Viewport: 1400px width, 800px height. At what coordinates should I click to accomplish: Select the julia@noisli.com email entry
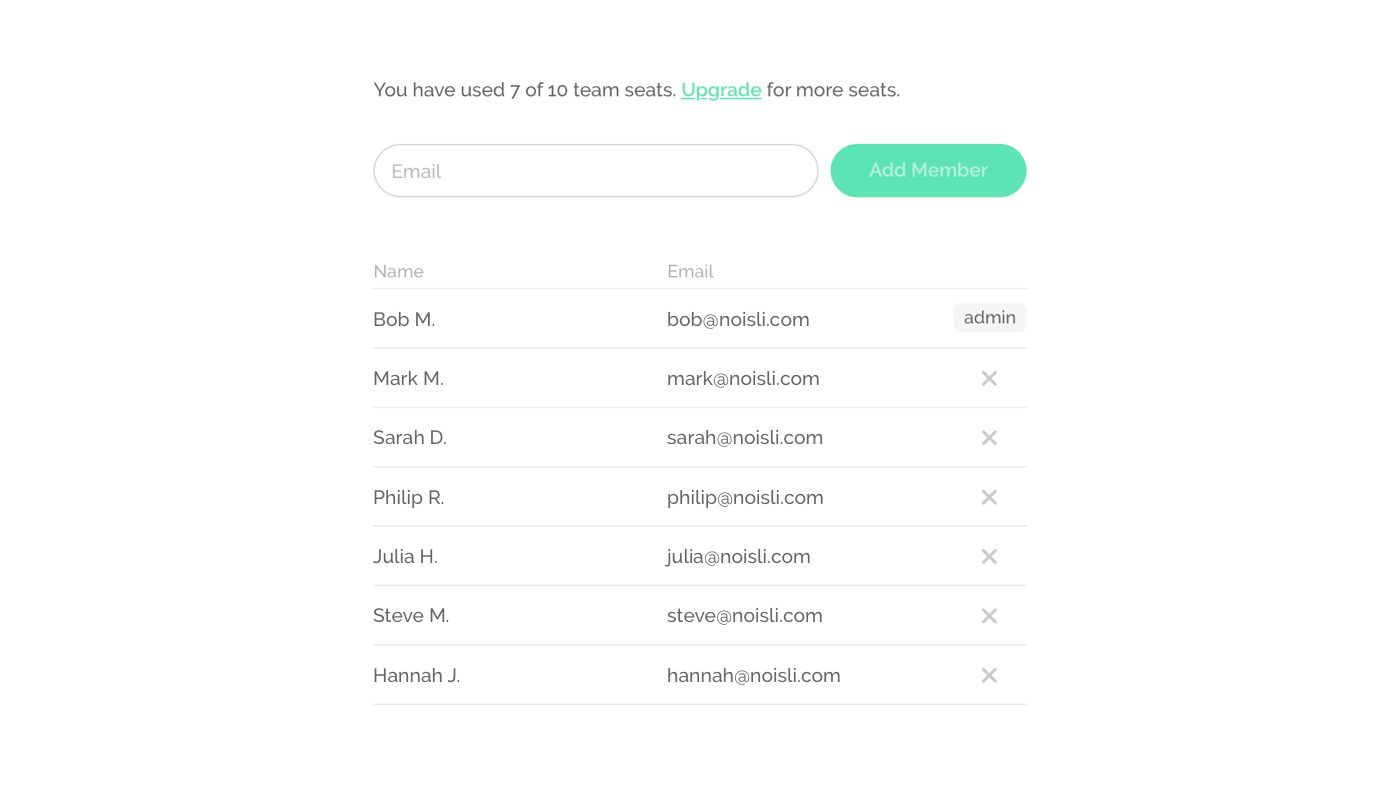pos(739,556)
